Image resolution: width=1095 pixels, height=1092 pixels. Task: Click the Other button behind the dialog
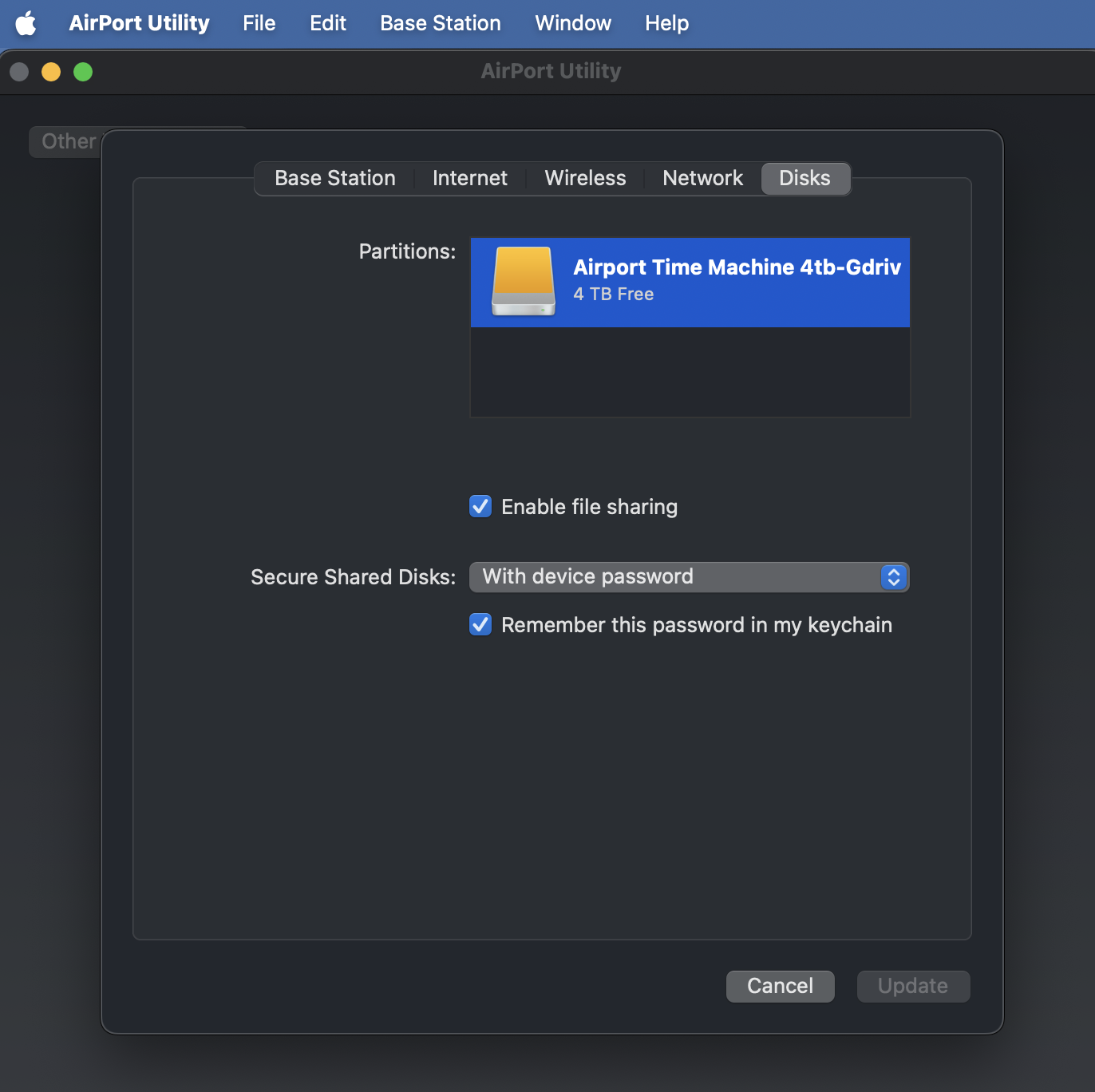tap(66, 141)
